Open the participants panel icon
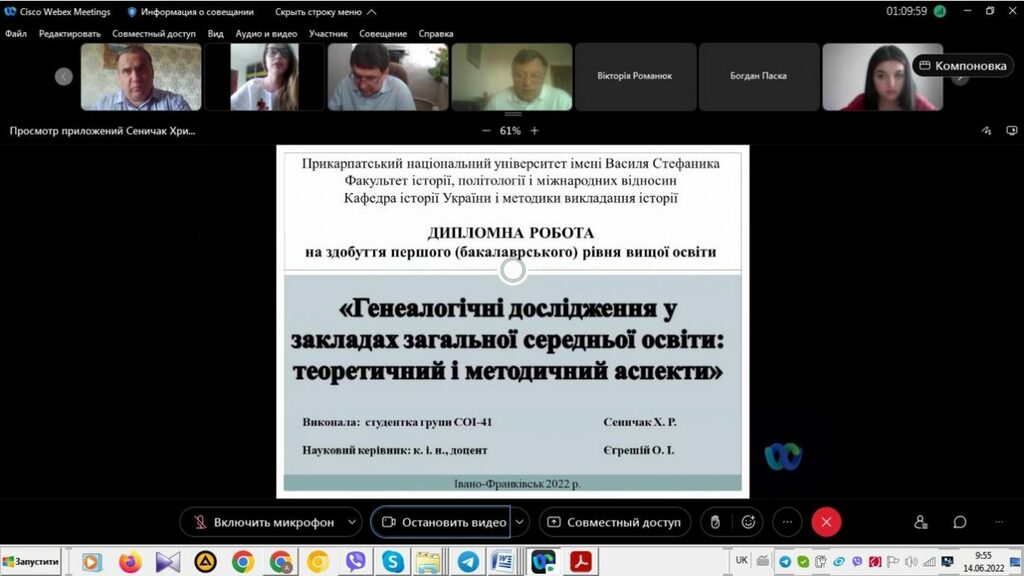Image resolution: width=1024 pixels, height=576 pixels. point(921,522)
